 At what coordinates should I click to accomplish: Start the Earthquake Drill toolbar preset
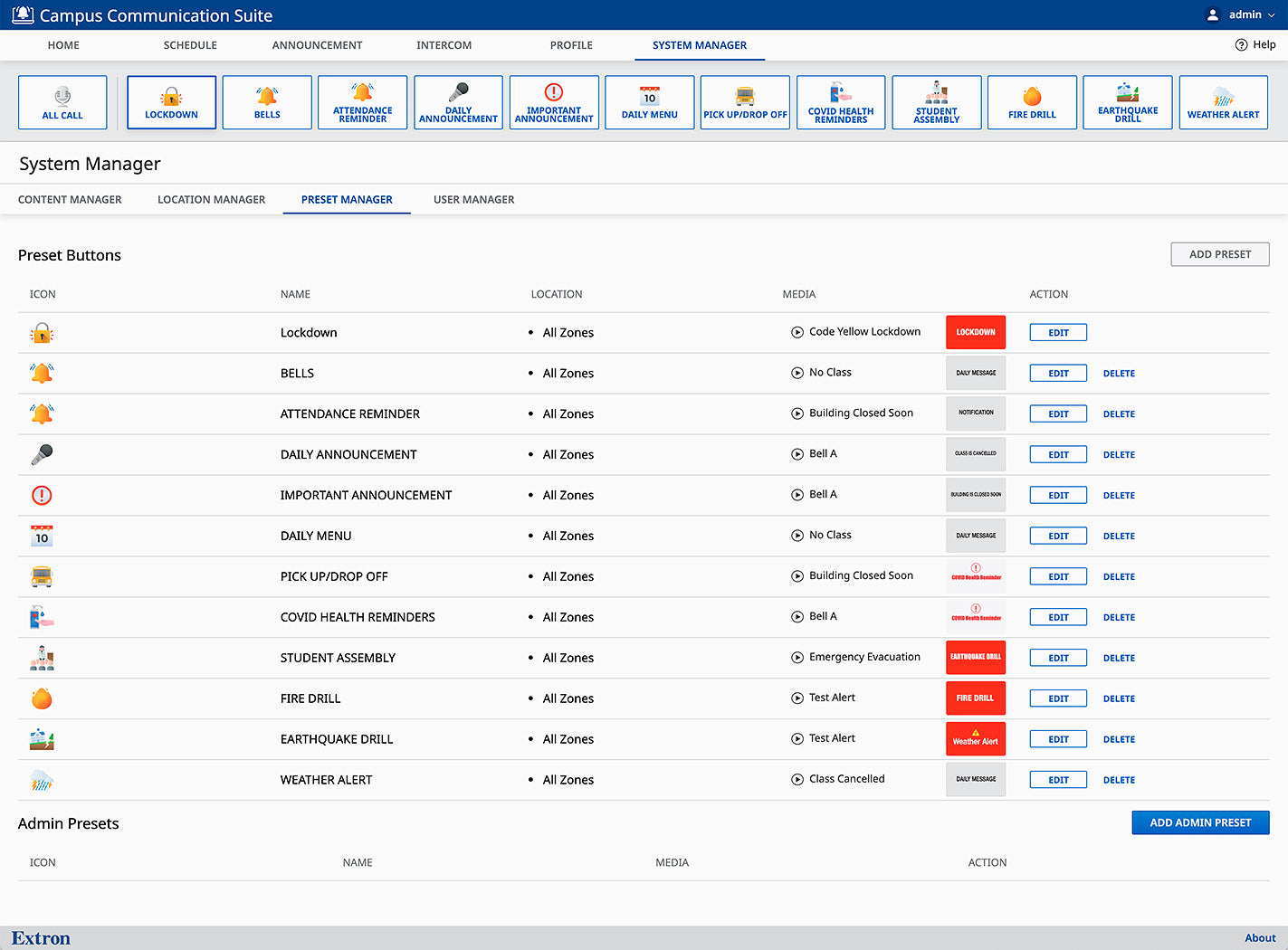(x=1128, y=102)
